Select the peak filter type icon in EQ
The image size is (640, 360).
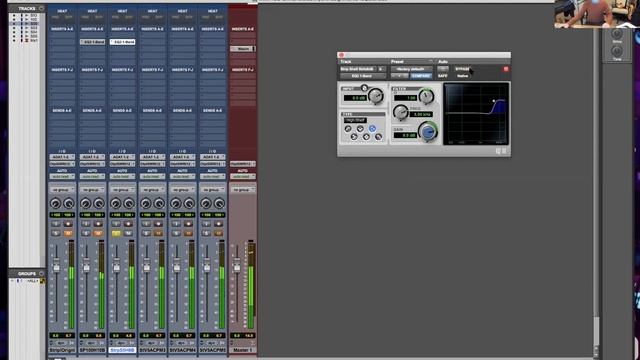point(366,137)
